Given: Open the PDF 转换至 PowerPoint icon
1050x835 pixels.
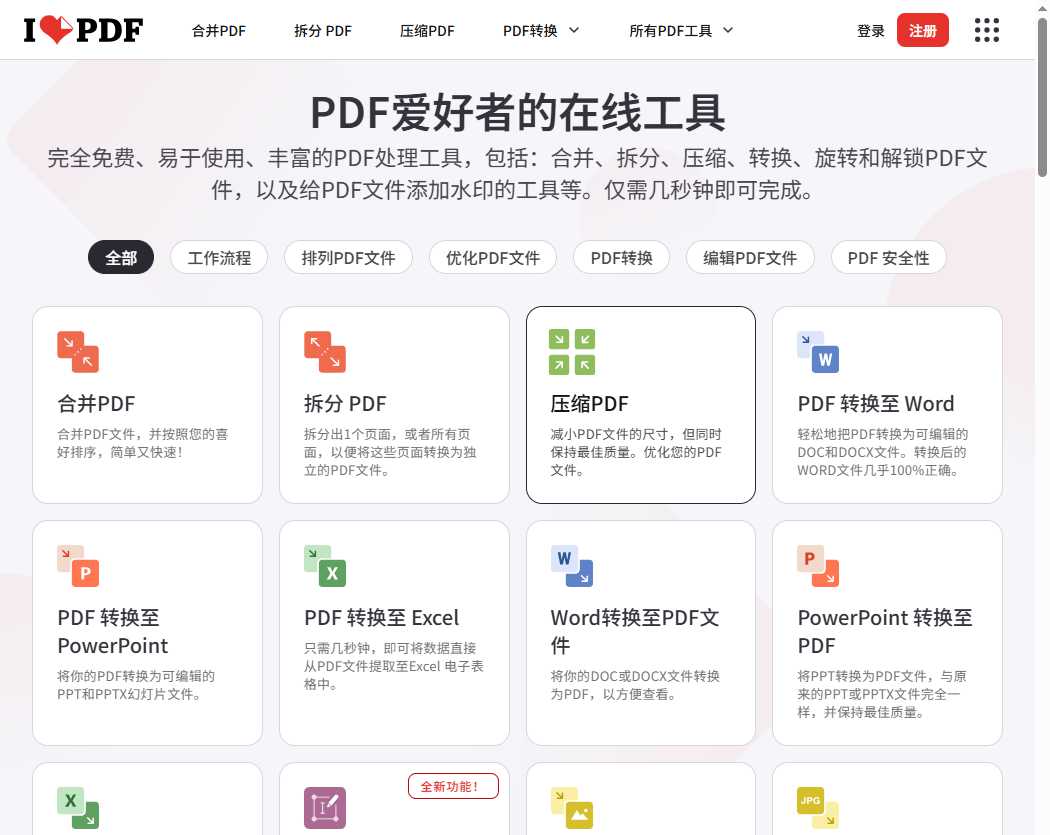Looking at the screenshot, I should (x=77, y=566).
